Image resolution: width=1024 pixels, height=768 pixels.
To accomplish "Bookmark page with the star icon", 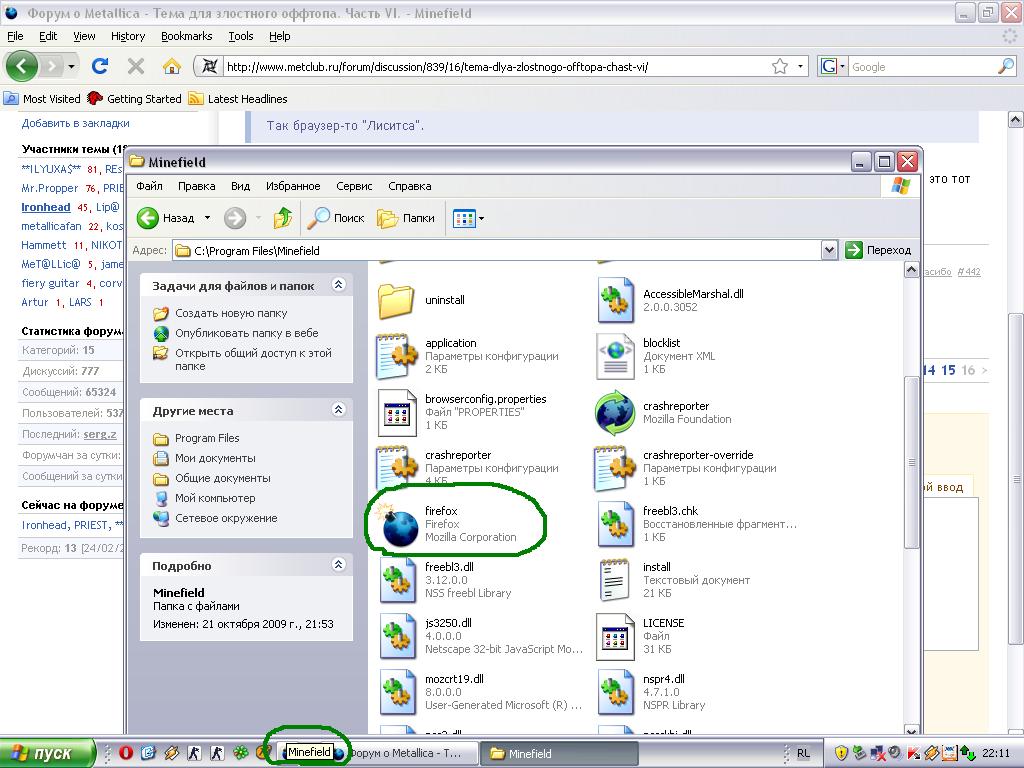I will 780,67.
